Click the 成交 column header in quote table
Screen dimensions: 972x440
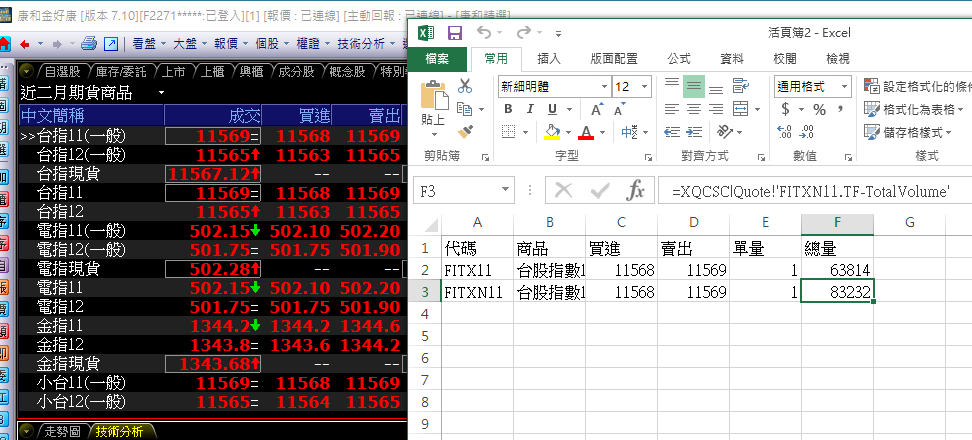tap(213, 115)
